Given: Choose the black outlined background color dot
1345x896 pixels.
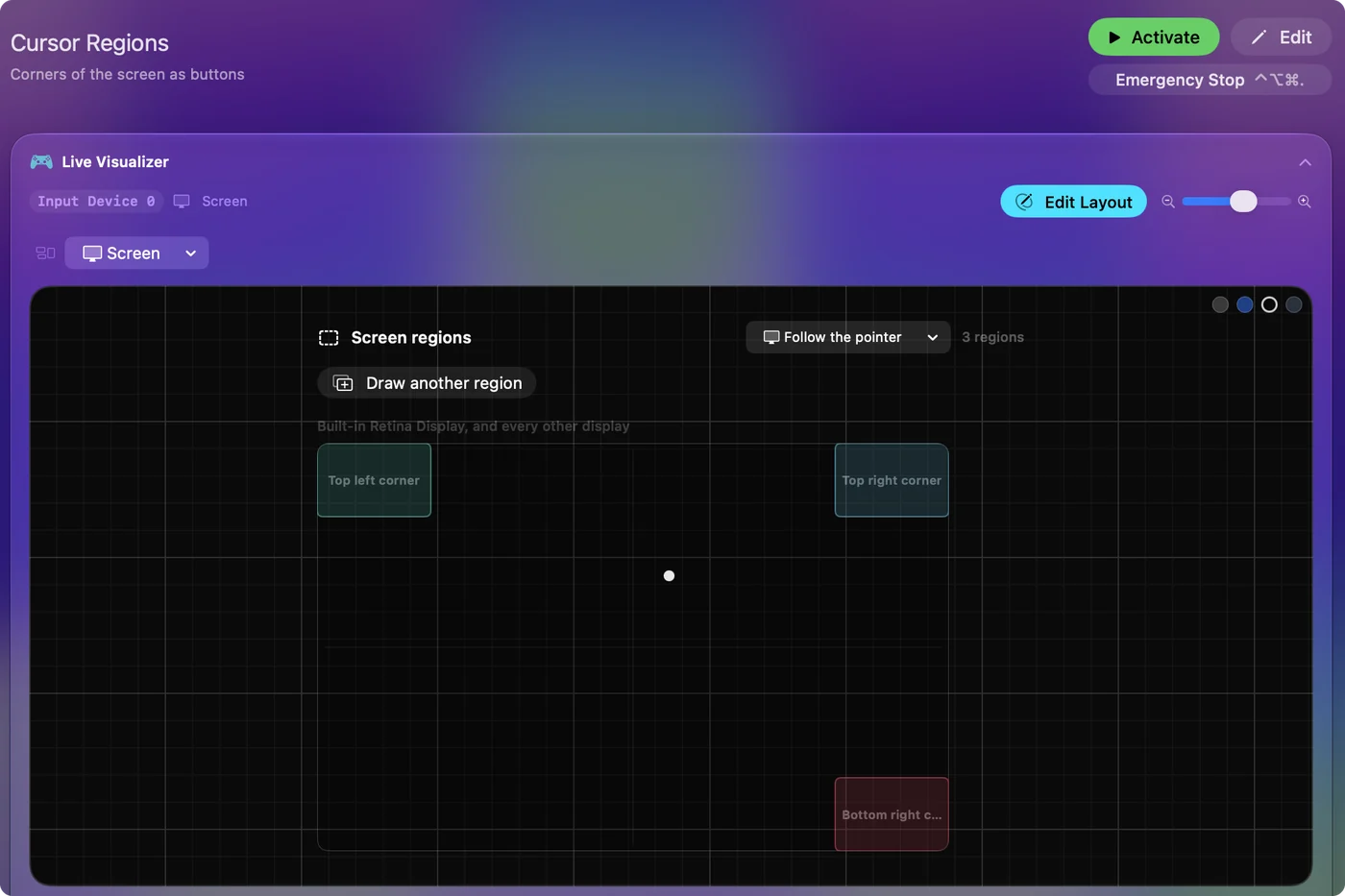Looking at the screenshot, I should click(1269, 304).
